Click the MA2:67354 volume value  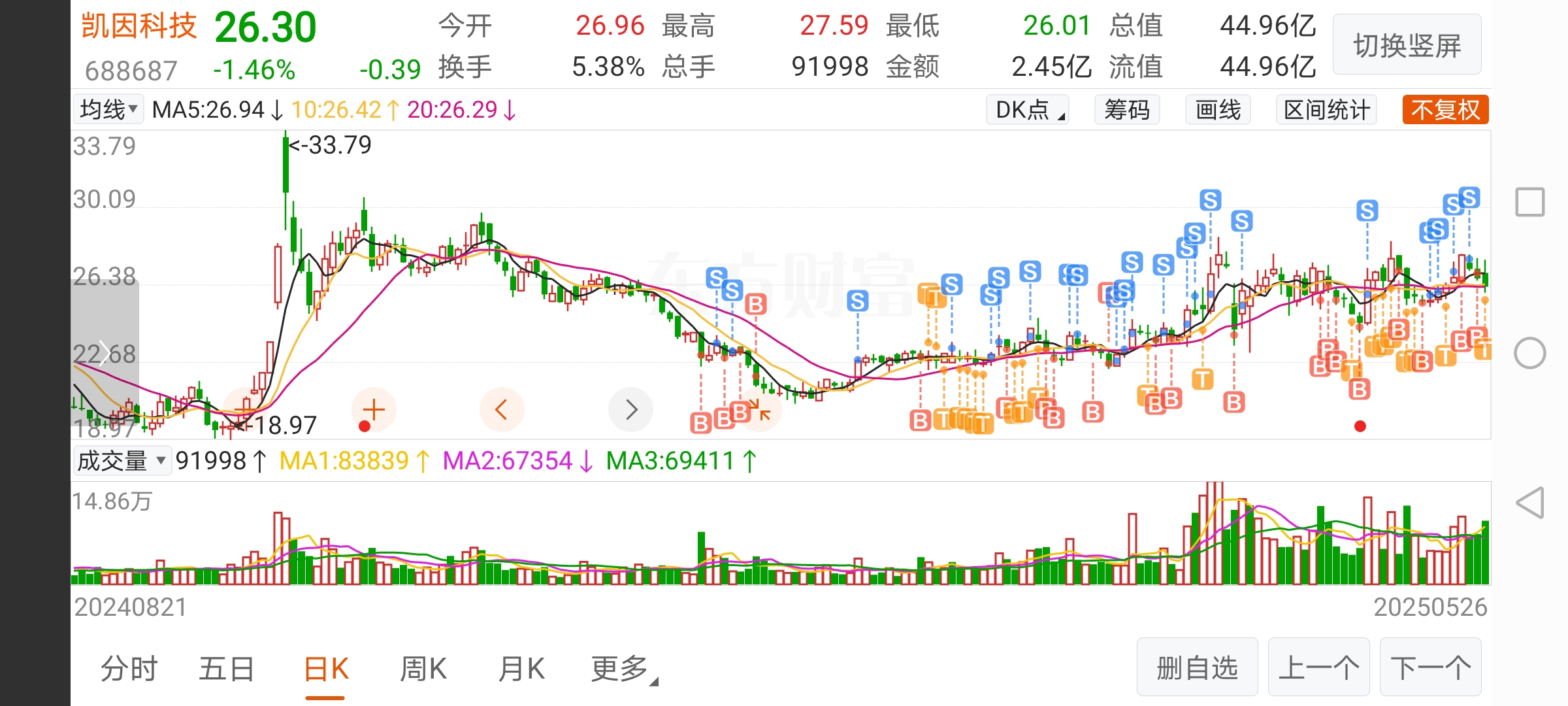click(508, 461)
